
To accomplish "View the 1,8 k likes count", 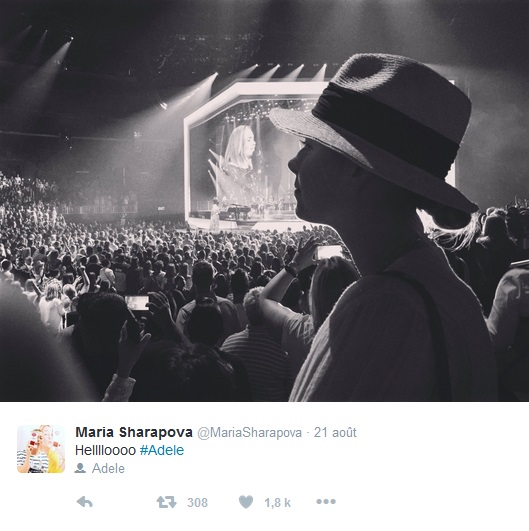I will 277,503.
